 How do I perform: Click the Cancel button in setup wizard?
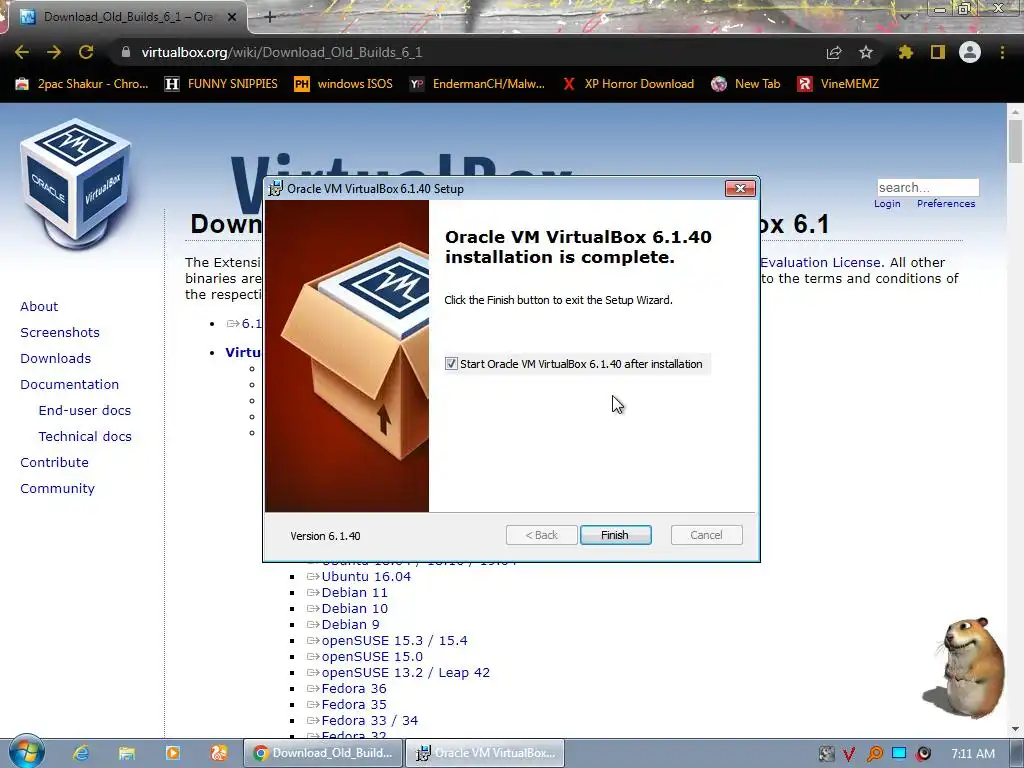click(706, 535)
